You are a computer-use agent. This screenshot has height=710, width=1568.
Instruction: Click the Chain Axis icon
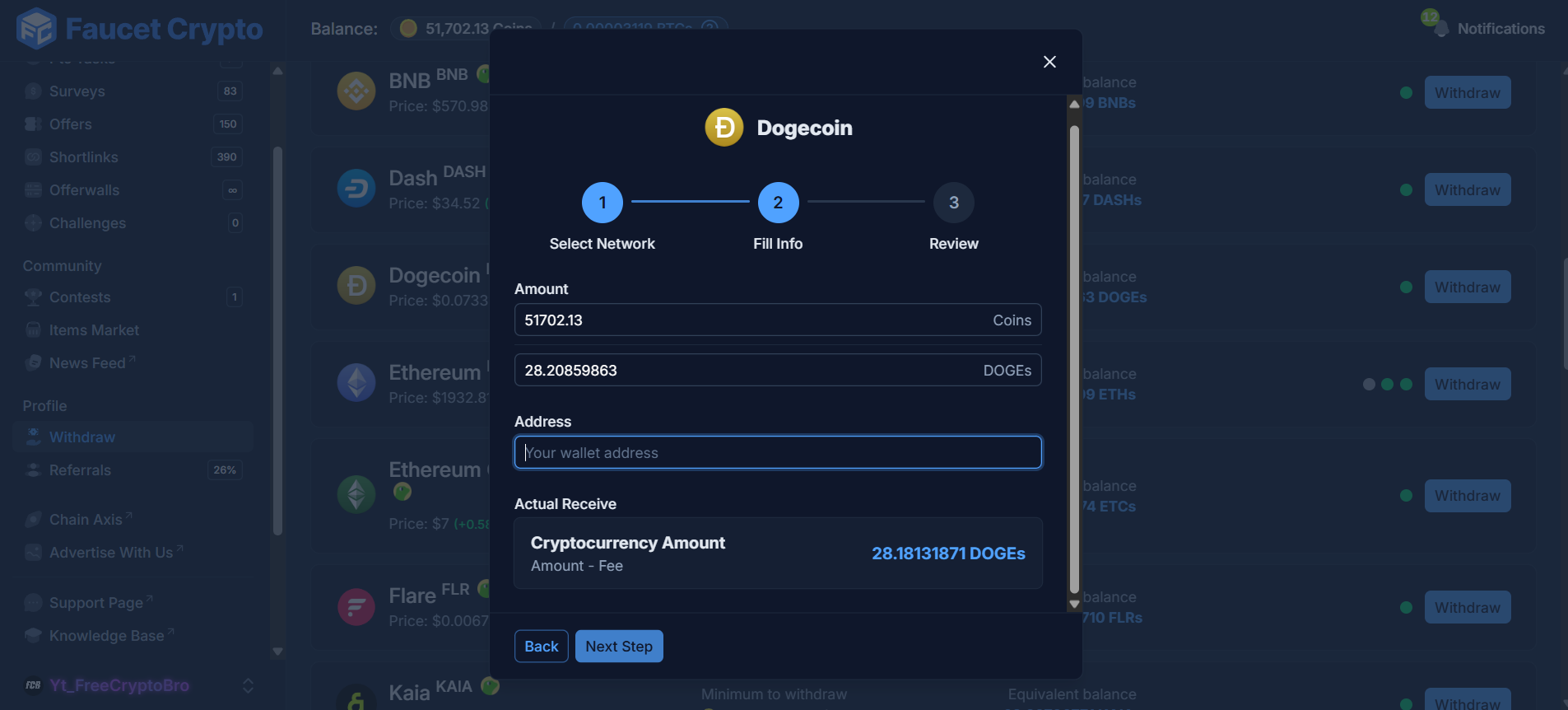coord(33,520)
